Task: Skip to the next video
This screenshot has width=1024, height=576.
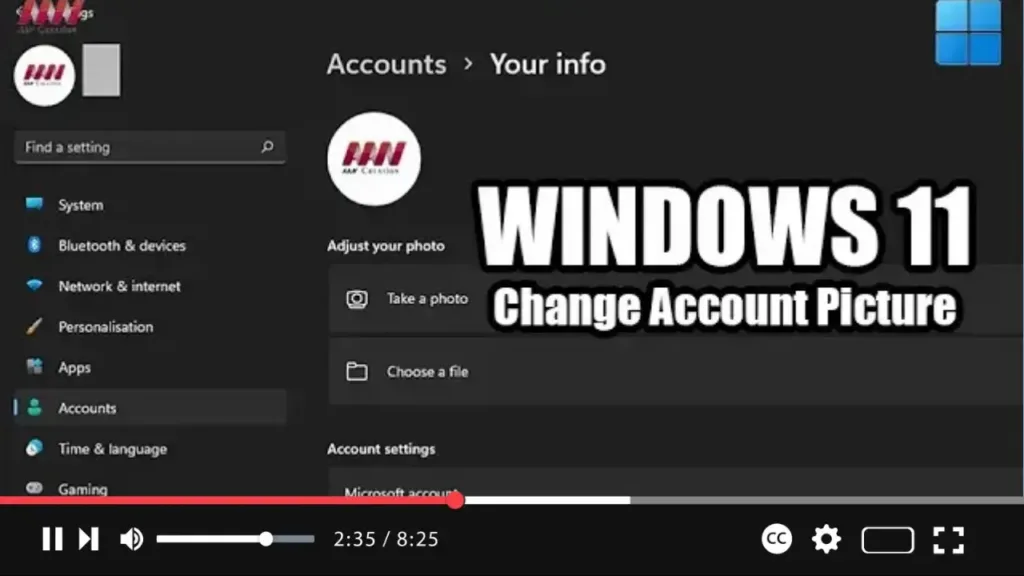Action: 89,540
